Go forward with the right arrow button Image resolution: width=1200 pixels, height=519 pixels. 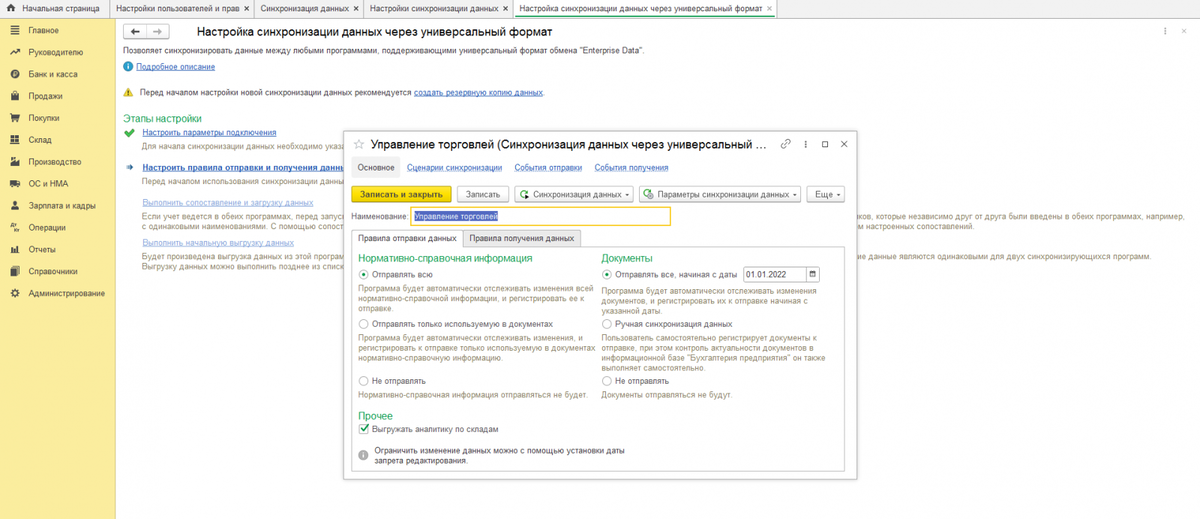[x=156, y=32]
